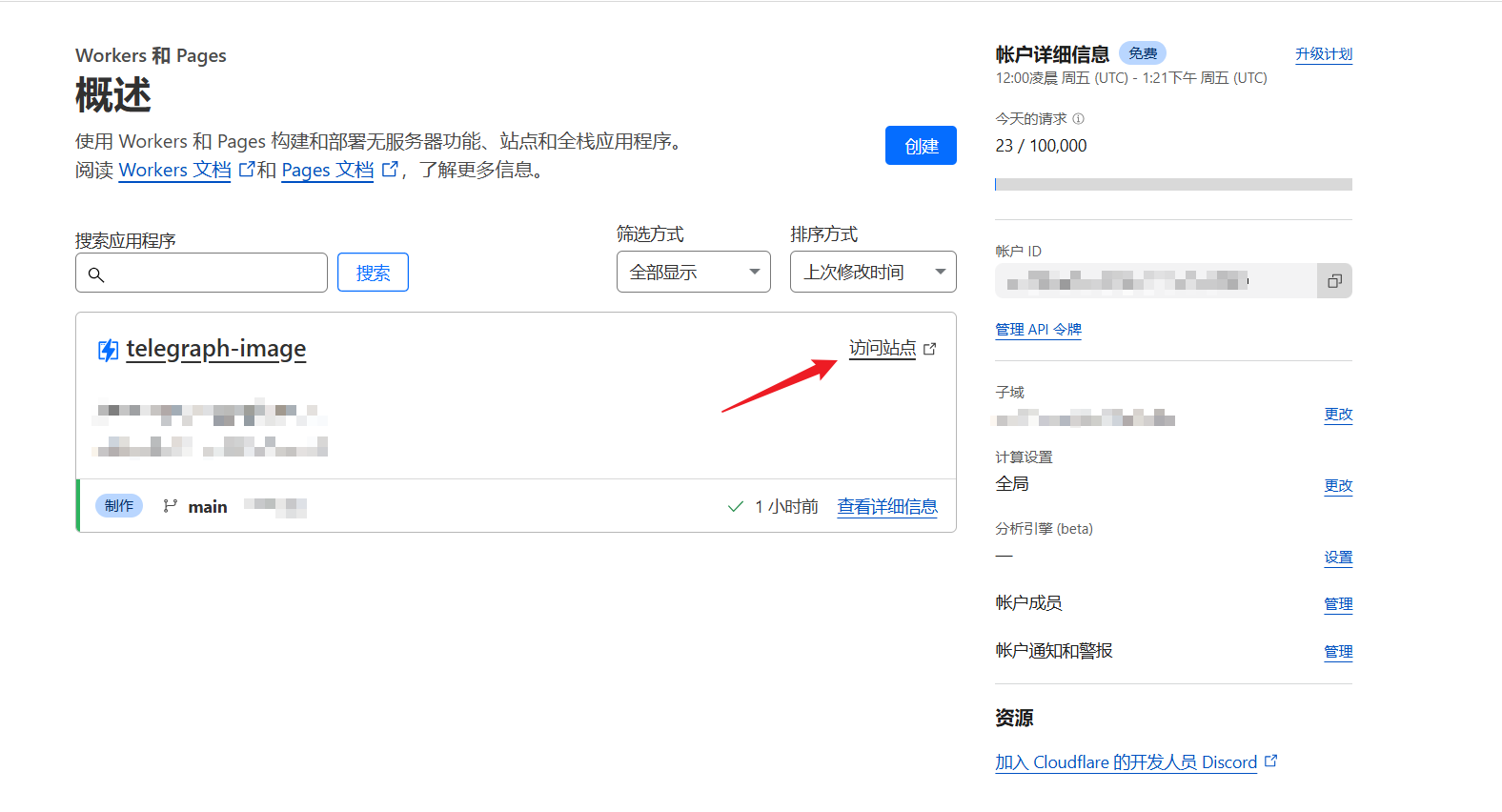Click the 搜索应用程序 input field
Image resolution: width=1502 pixels, height=812 pixels.
(x=201, y=273)
